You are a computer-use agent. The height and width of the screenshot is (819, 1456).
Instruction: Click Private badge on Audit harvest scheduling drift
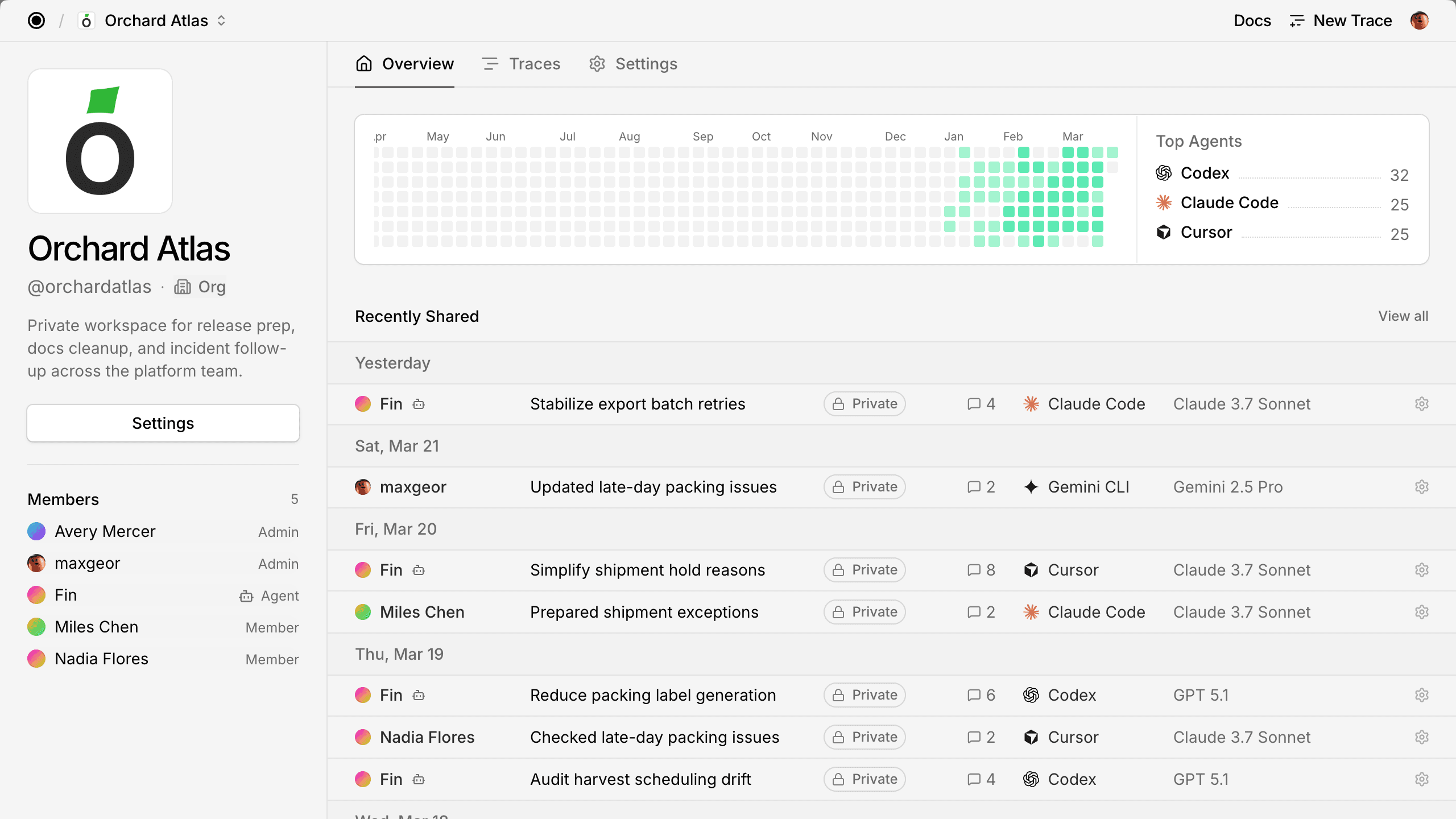[x=864, y=779]
